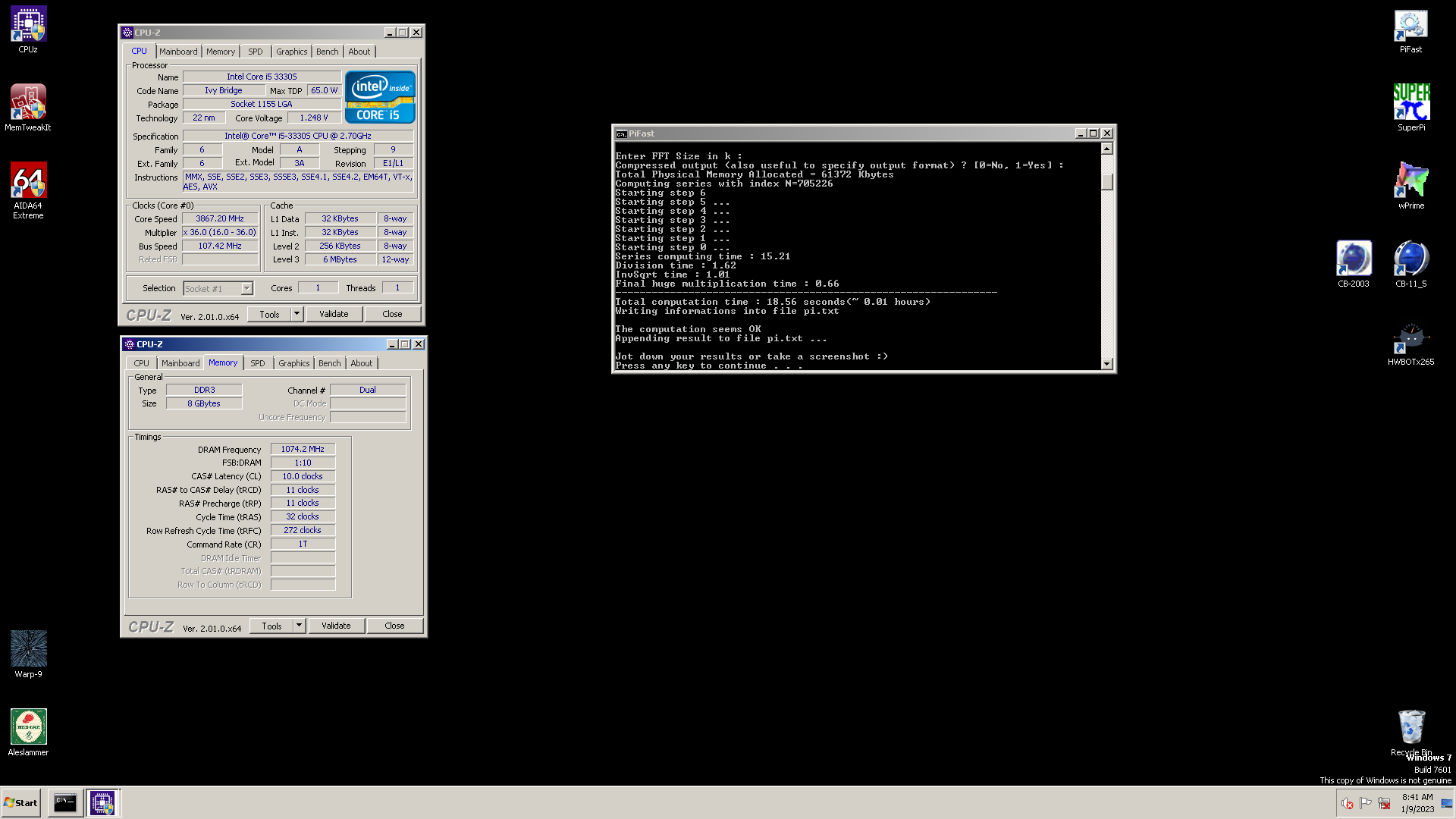
Task: Click the Multiplier value x 36.0
Action: [220, 232]
